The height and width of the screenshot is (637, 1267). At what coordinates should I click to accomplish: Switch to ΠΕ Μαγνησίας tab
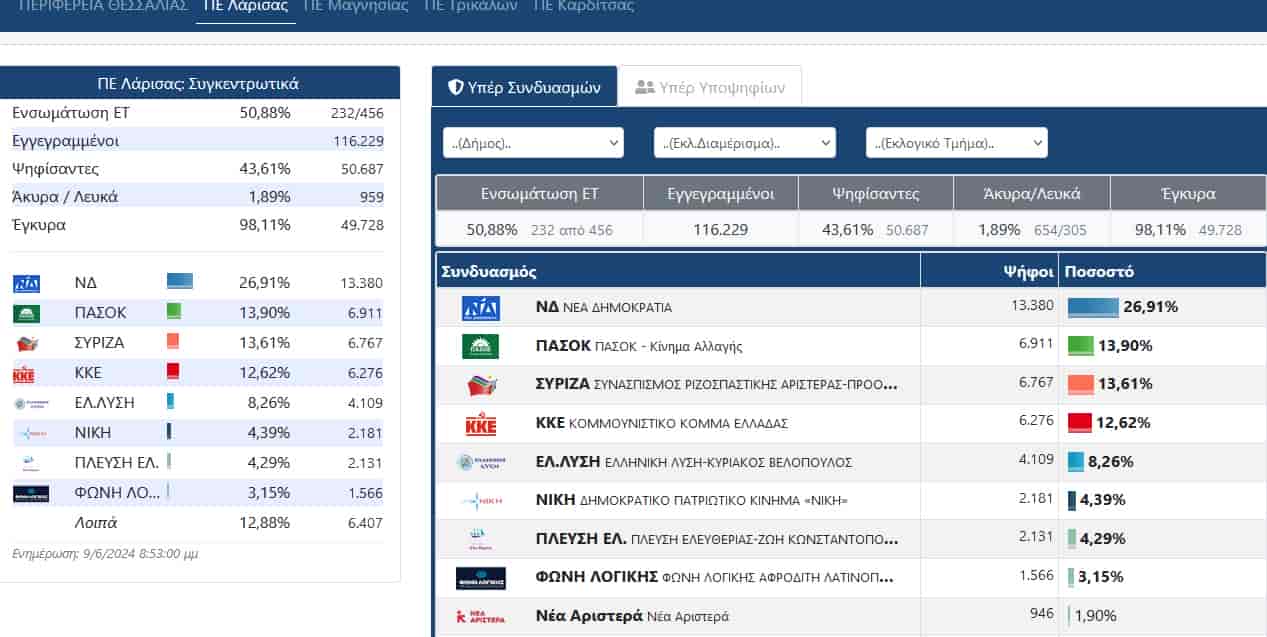(x=355, y=6)
